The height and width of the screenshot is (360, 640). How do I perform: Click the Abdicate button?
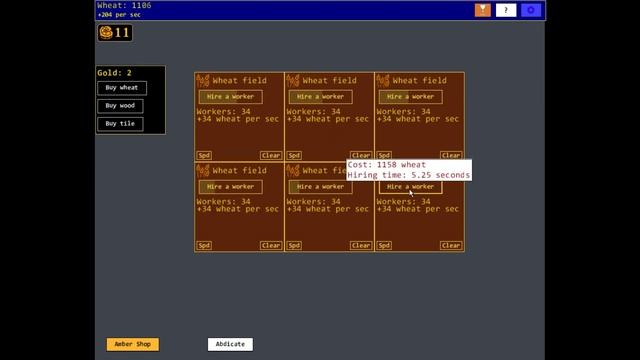coord(230,344)
